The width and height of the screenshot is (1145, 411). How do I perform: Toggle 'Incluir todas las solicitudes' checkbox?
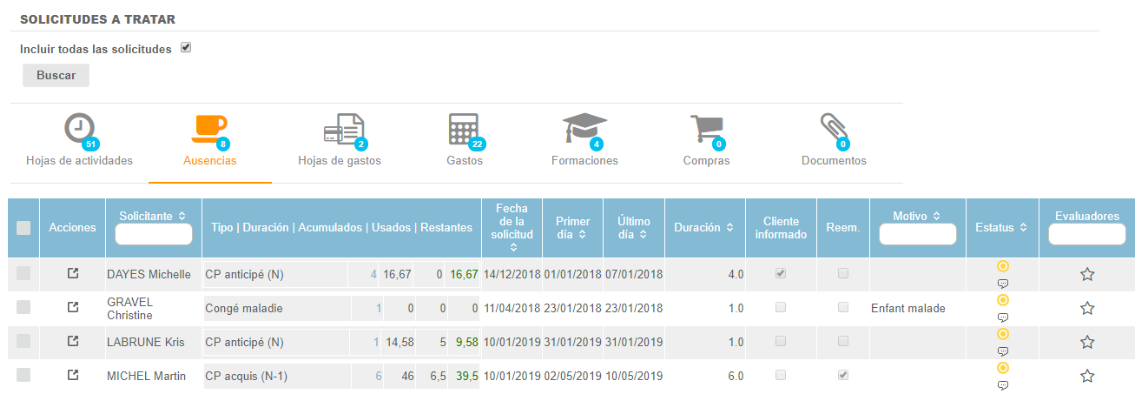pos(186,48)
